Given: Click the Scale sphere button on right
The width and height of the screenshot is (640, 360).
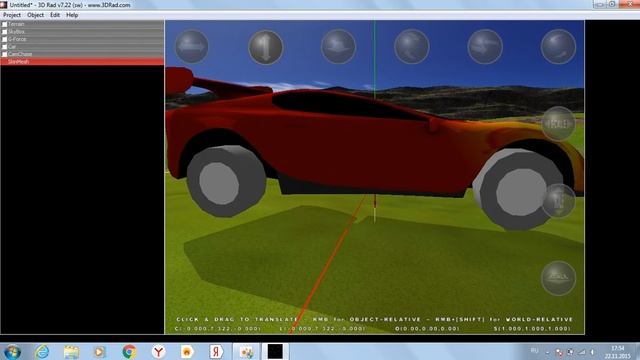Looking at the screenshot, I should point(558,123).
